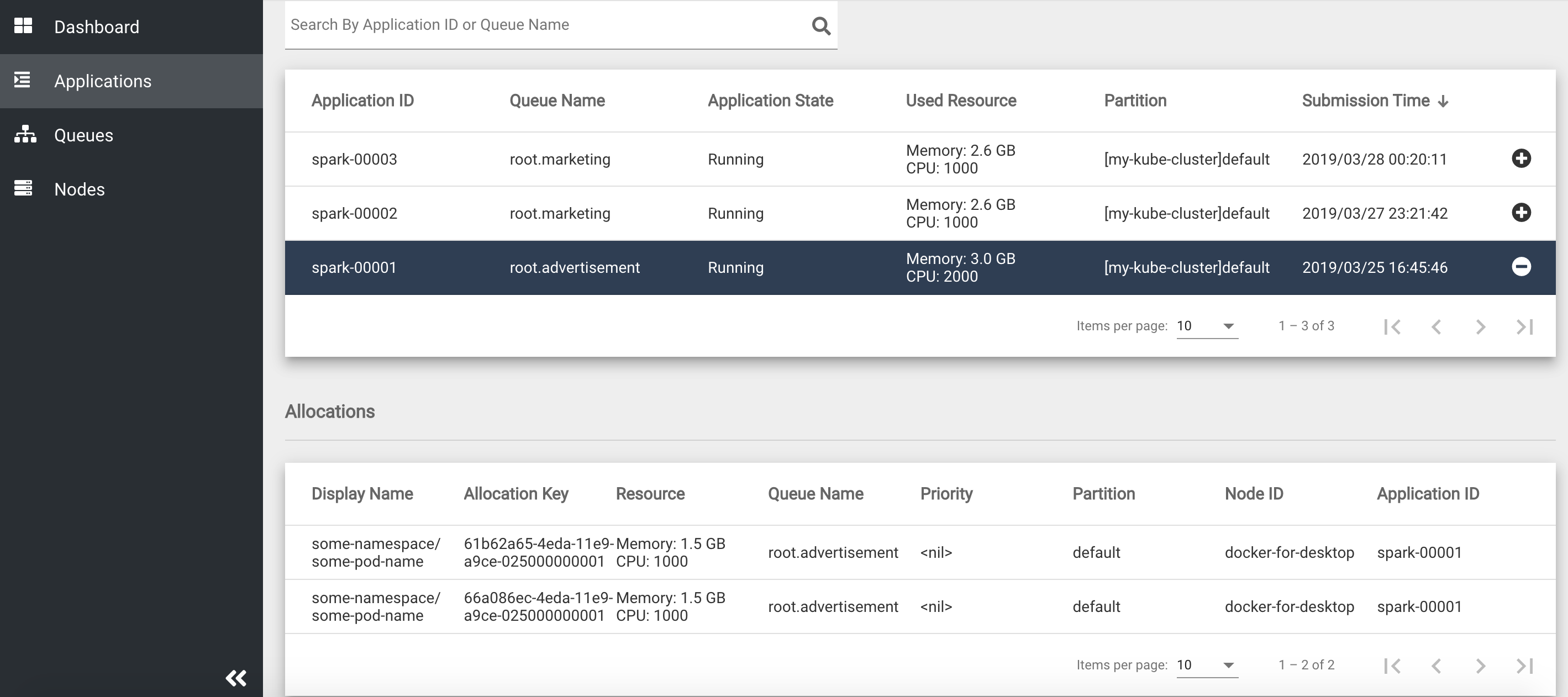Screen dimensions: 1568x697
Task: Open the Nodes menu item
Action: coord(131,189)
